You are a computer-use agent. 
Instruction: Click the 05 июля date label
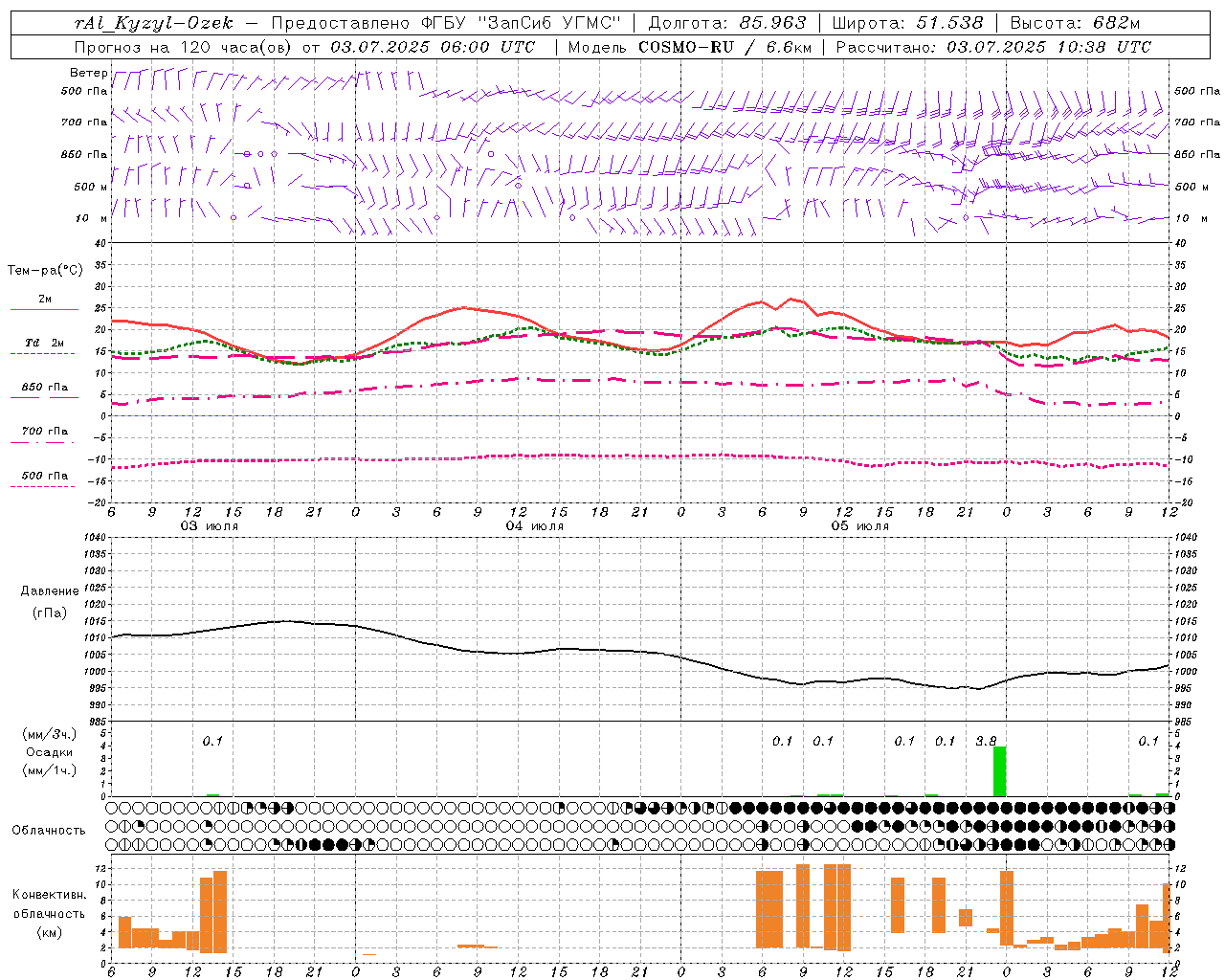pos(860,526)
